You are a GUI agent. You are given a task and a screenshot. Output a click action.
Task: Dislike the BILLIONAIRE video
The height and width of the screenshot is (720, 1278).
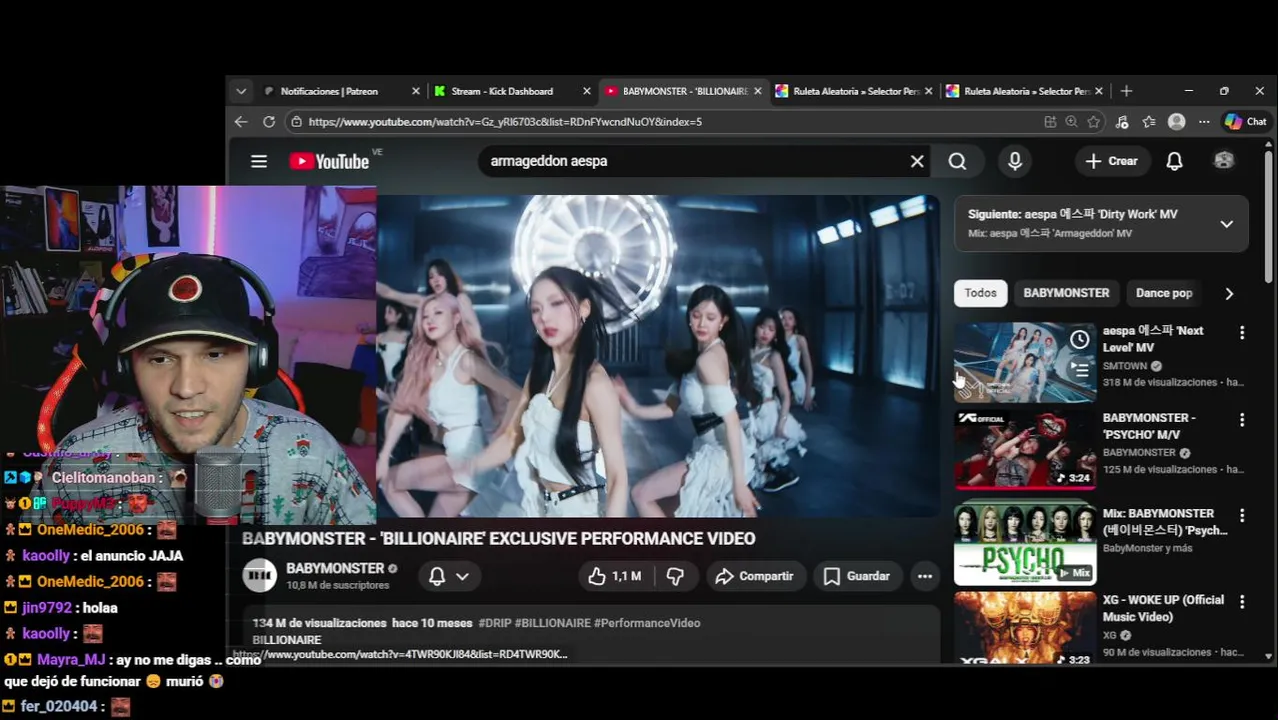(x=675, y=576)
